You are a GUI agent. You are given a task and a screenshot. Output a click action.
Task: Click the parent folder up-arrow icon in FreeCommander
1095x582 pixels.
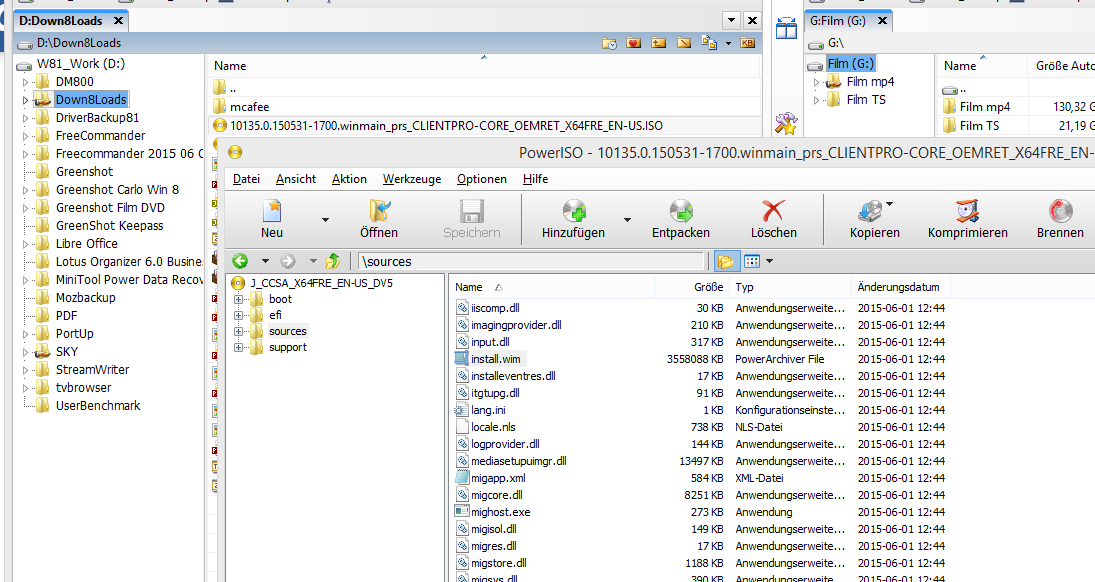[x=659, y=43]
